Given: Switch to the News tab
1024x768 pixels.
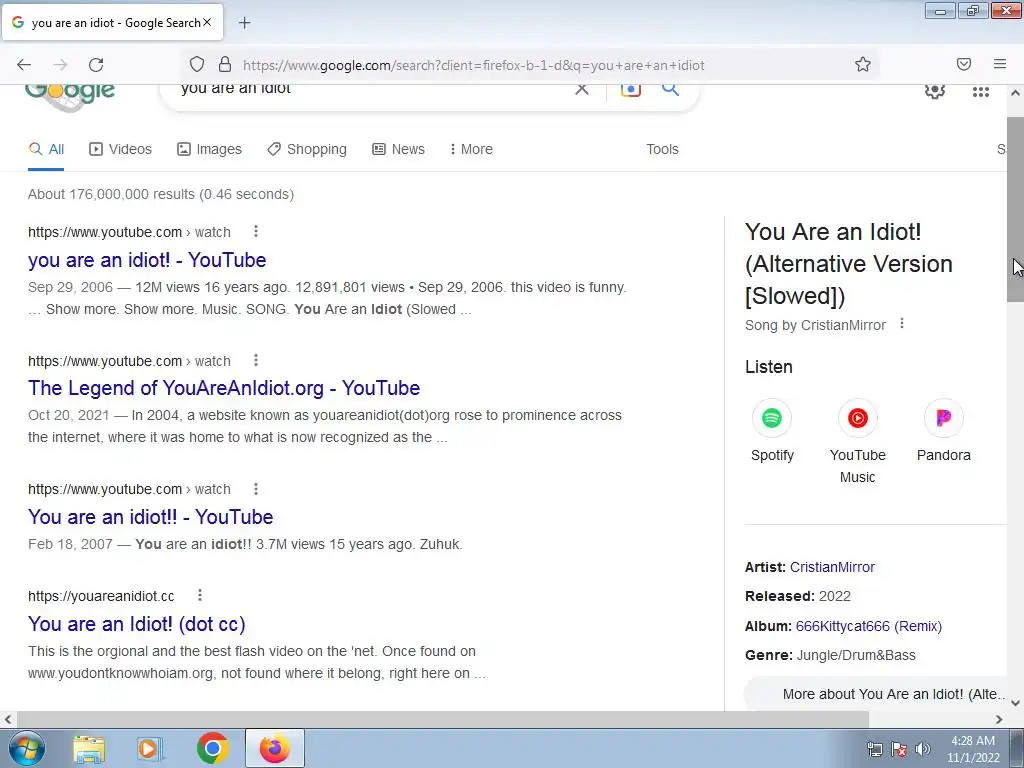Looking at the screenshot, I should coord(398,149).
